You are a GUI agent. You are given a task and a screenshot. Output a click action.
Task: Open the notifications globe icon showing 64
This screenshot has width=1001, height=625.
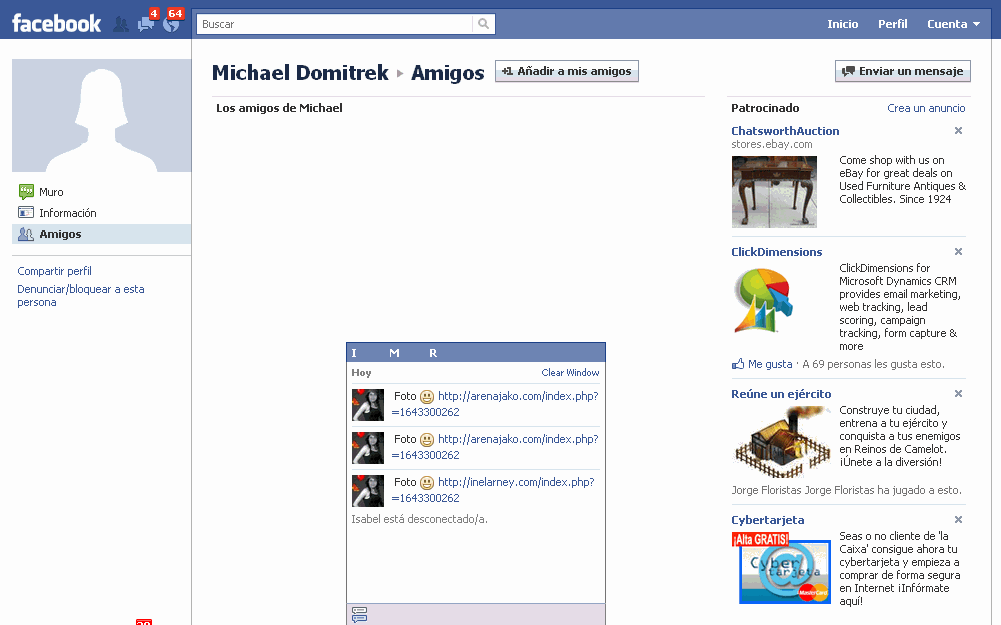pyautogui.click(x=171, y=24)
